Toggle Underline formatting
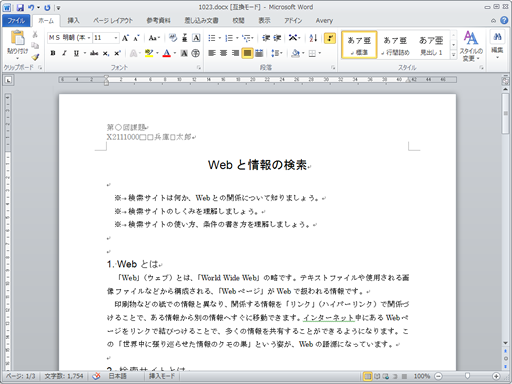The height and width of the screenshot is (384, 512). click(76, 53)
